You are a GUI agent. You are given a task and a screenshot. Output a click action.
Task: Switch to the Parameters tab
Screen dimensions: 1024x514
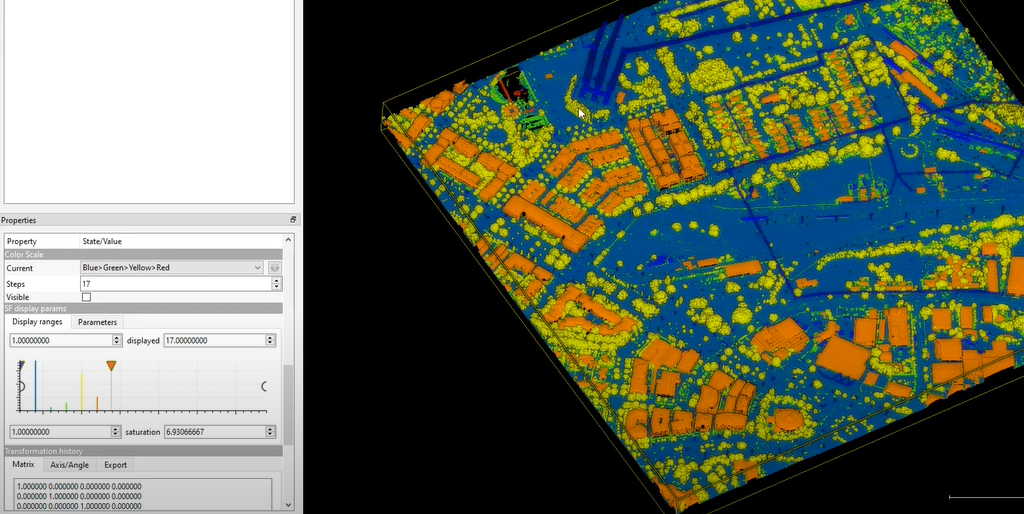tap(97, 322)
